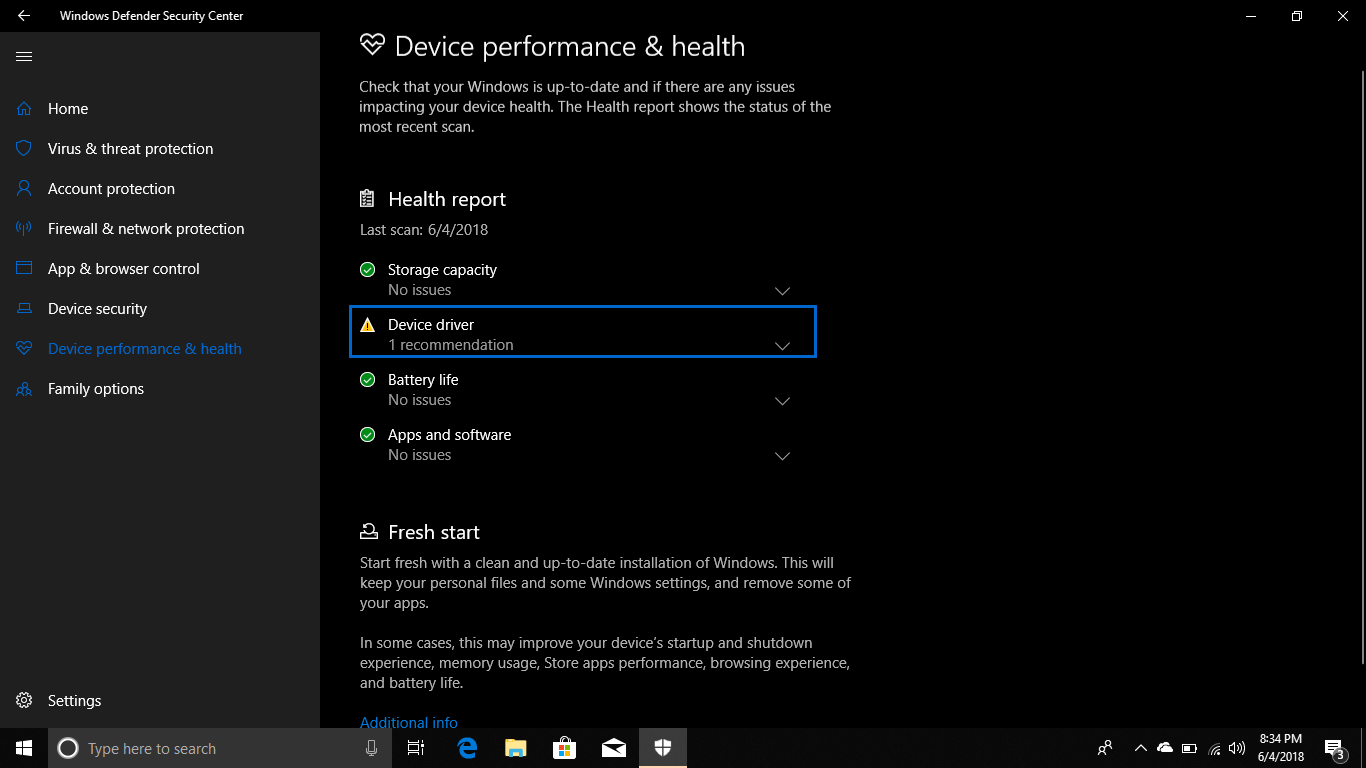Click the microphone icon in search box

(372, 748)
